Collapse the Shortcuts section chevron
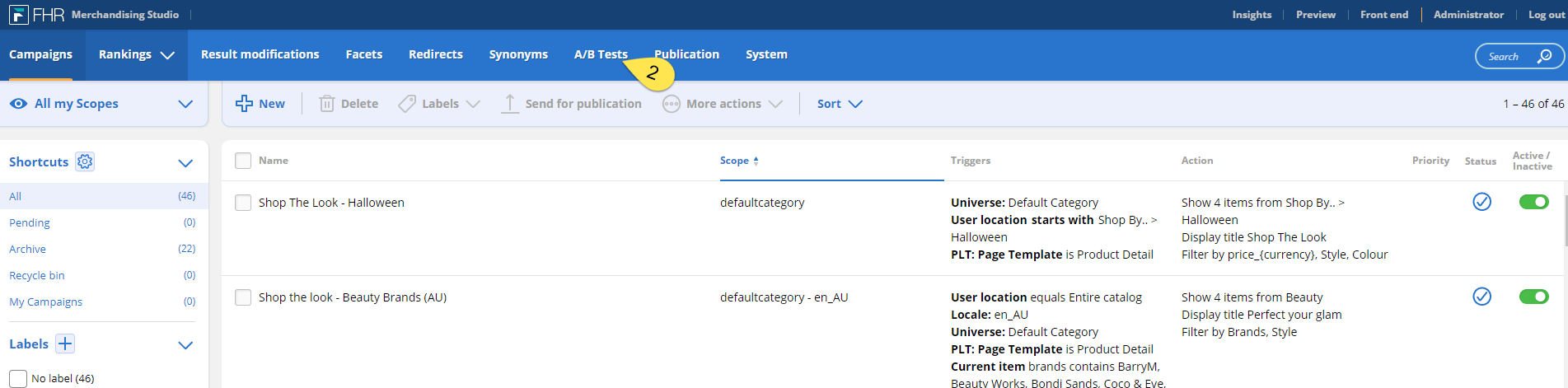 [185, 163]
